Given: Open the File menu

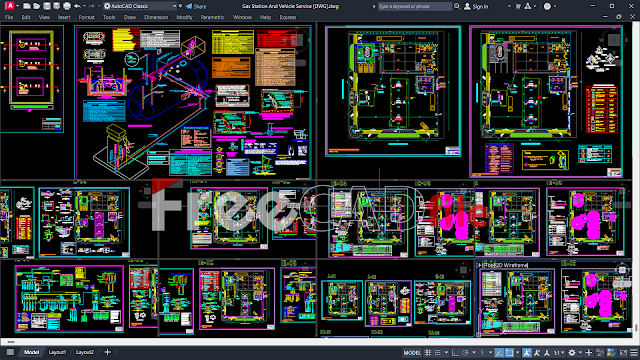Looking at the screenshot, I should click(9, 17).
